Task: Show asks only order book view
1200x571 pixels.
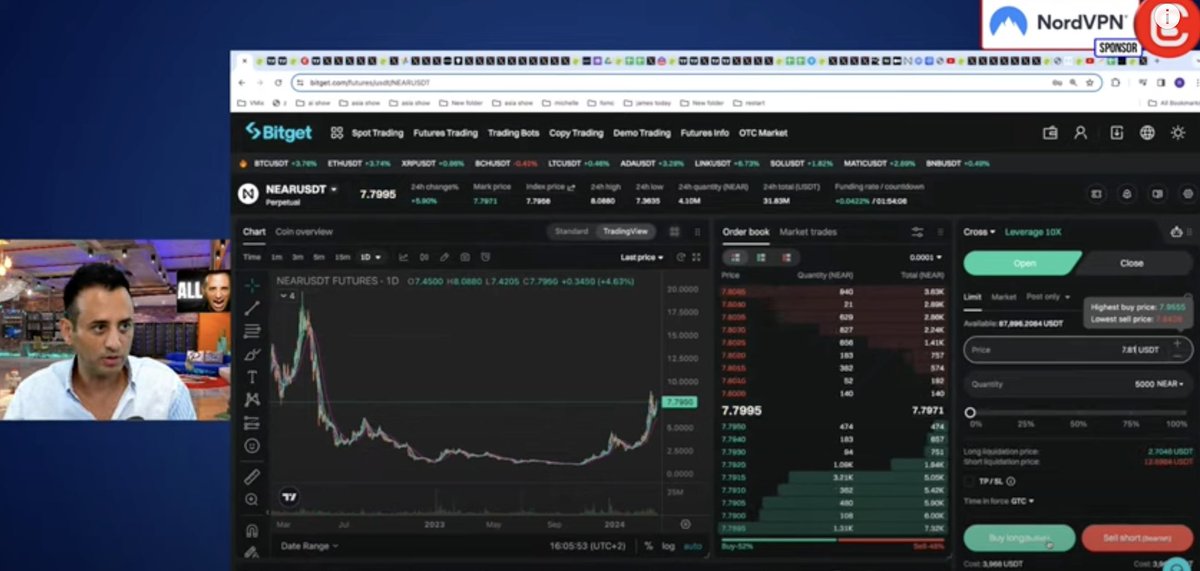Action: point(786,257)
